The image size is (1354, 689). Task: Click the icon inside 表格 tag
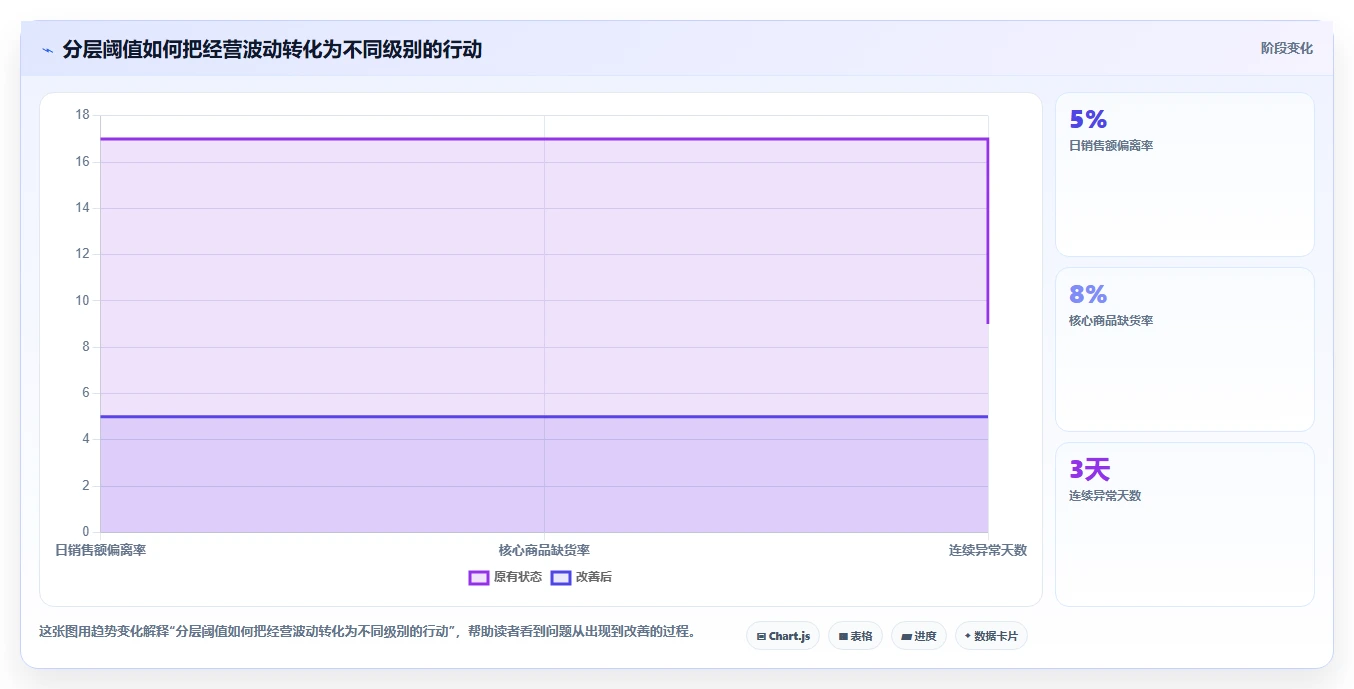(x=843, y=636)
